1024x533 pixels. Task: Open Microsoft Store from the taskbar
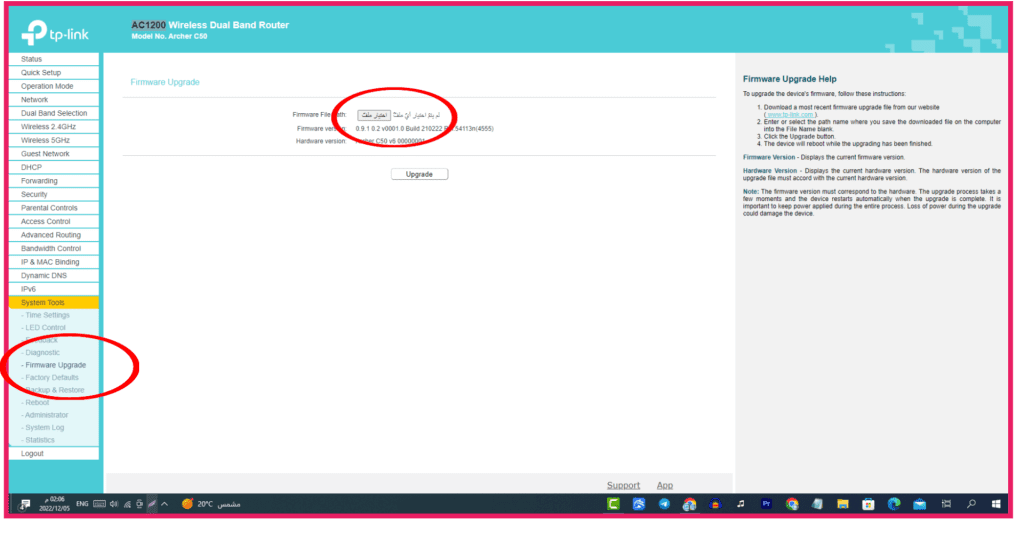coord(868,504)
